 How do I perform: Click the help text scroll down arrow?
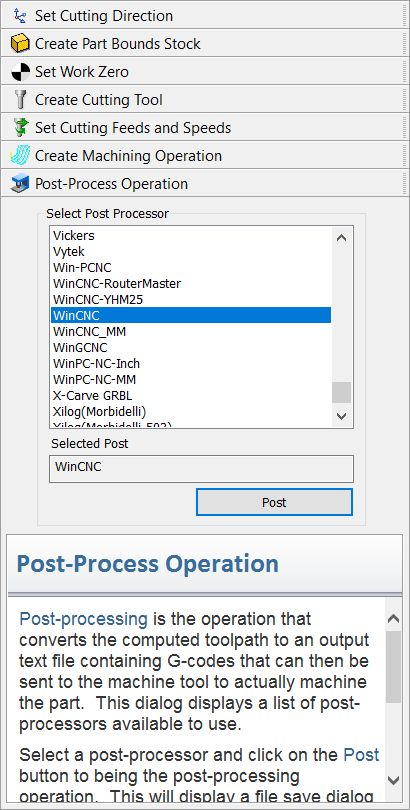coord(393,780)
